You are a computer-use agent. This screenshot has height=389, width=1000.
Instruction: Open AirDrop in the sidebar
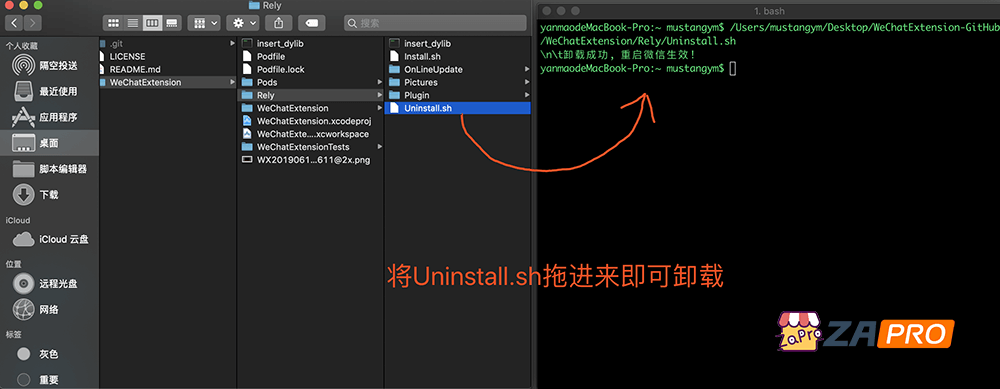[x=49, y=66]
